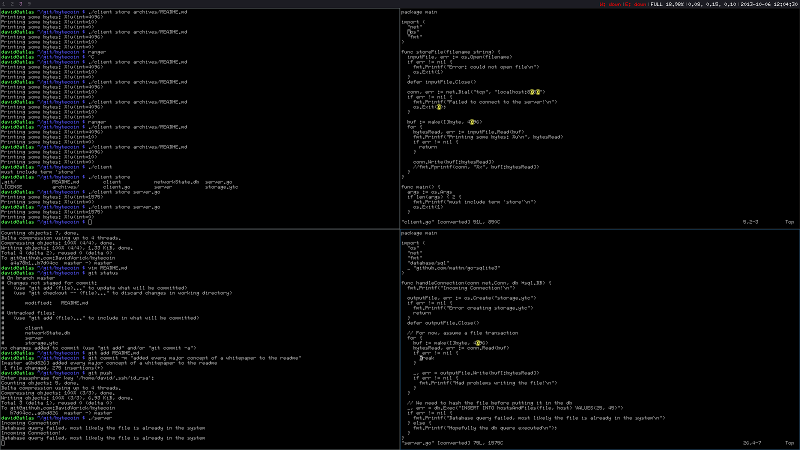Click the 'modified: README.md' line
Image resolution: width=800 pixels, height=450 pixels.
pyautogui.click(x=56, y=303)
